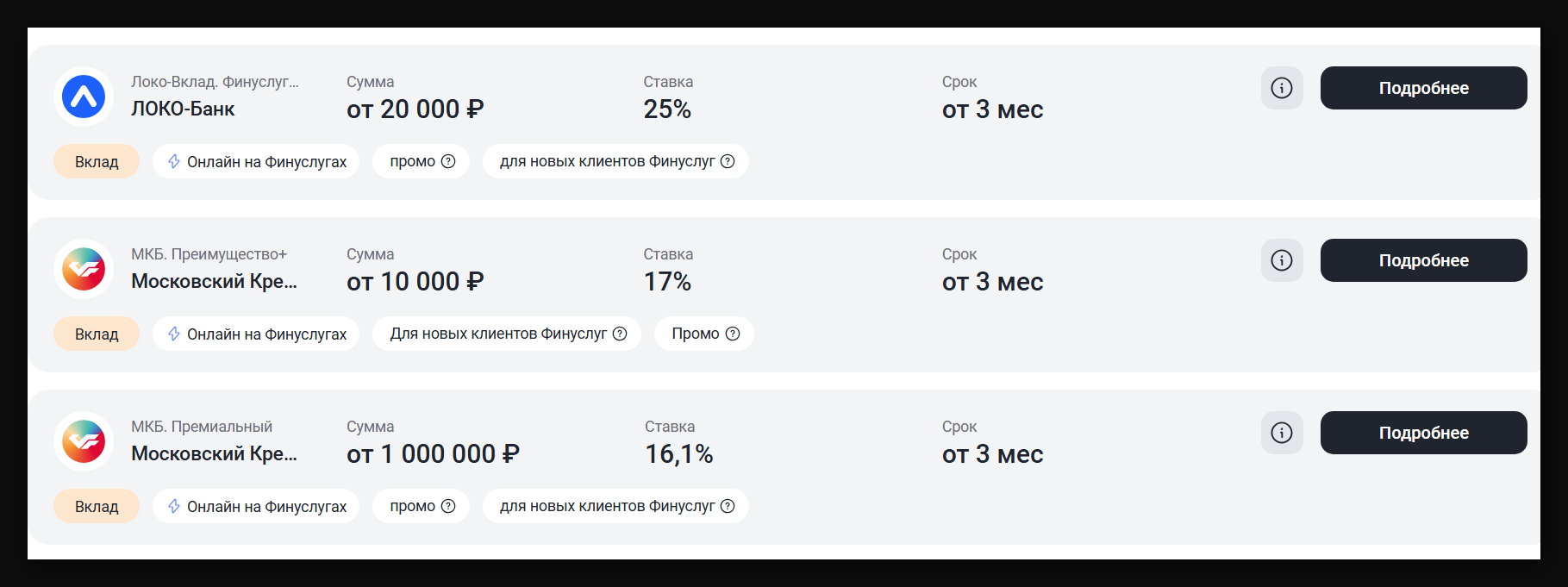Click the MKB Премиальный bank logo
The width and height of the screenshot is (1568, 587).
(x=84, y=441)
